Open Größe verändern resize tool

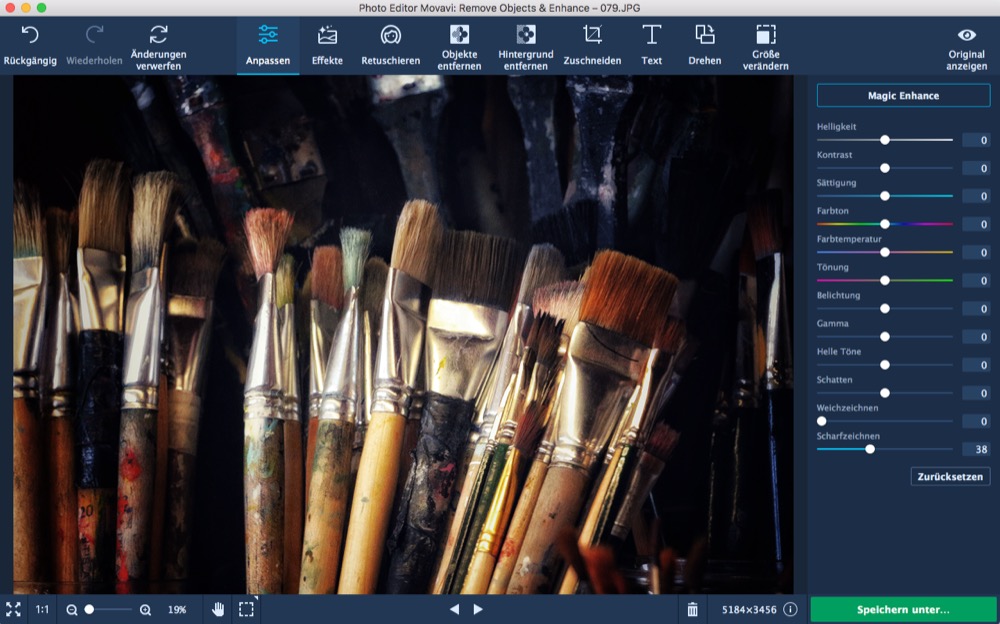[765, 36]
